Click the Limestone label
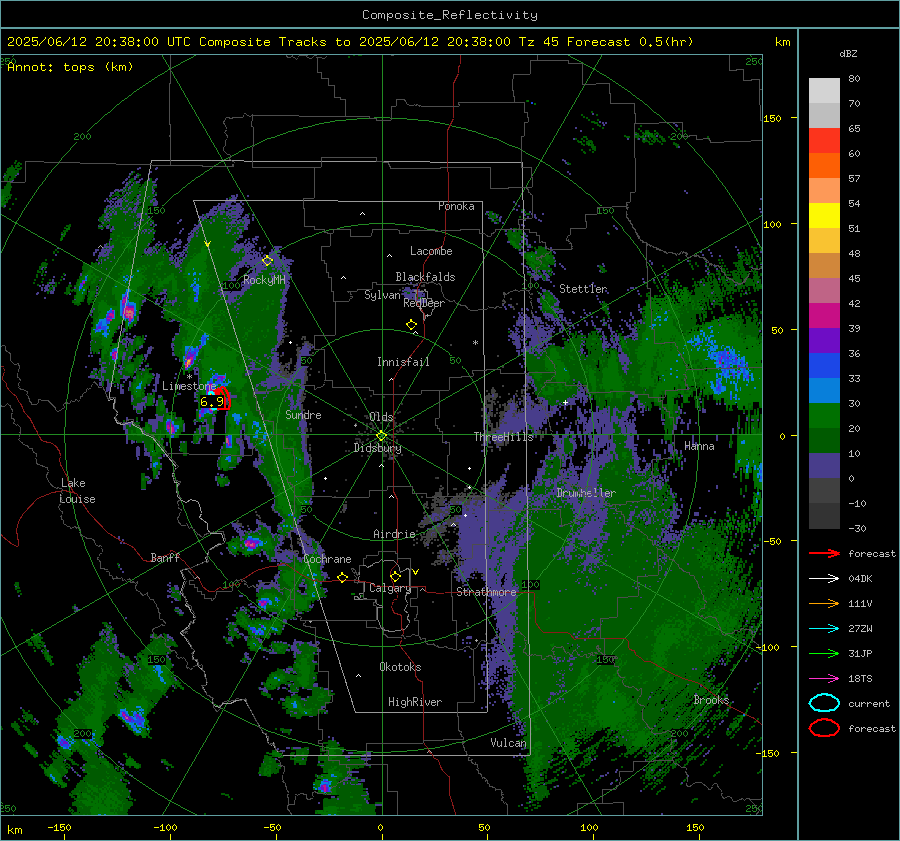The height and width of the screenshot is (841, 900). 189,386
